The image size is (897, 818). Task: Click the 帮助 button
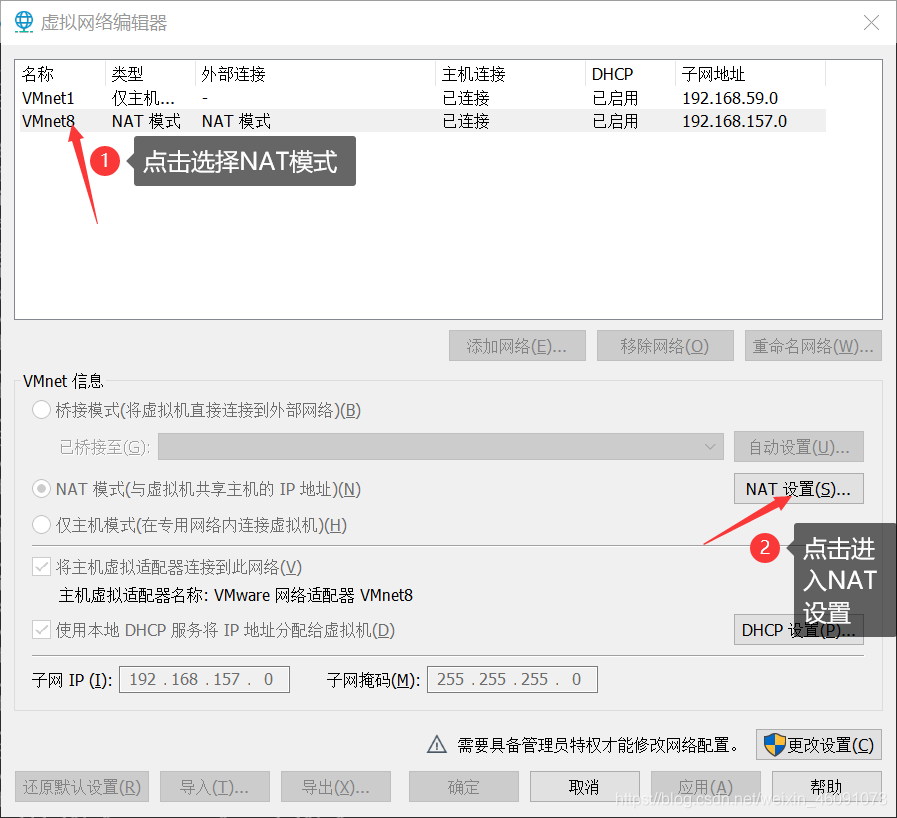pos(827,787)
